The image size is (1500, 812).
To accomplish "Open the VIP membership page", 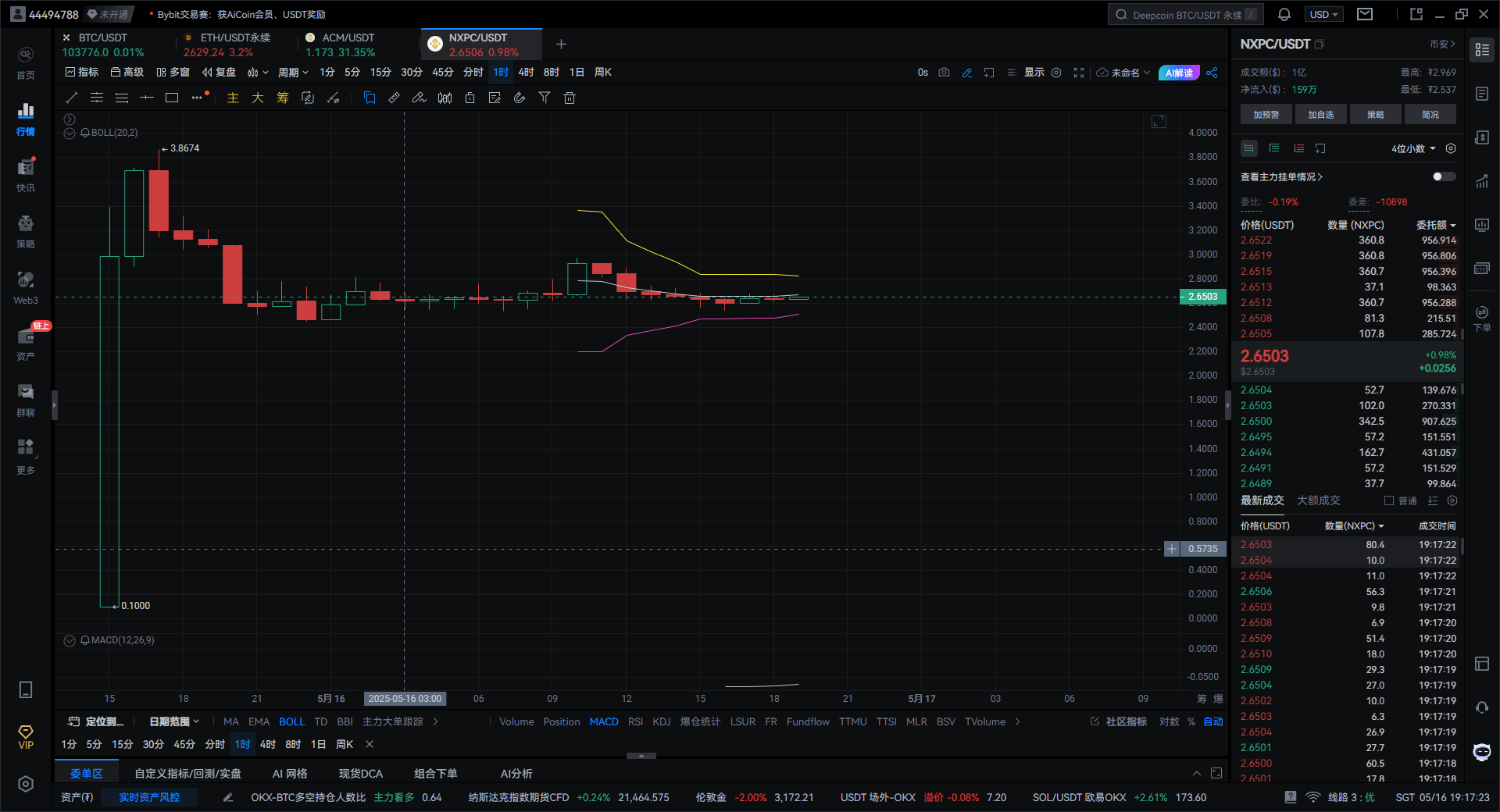I will (x=26, y=737).
